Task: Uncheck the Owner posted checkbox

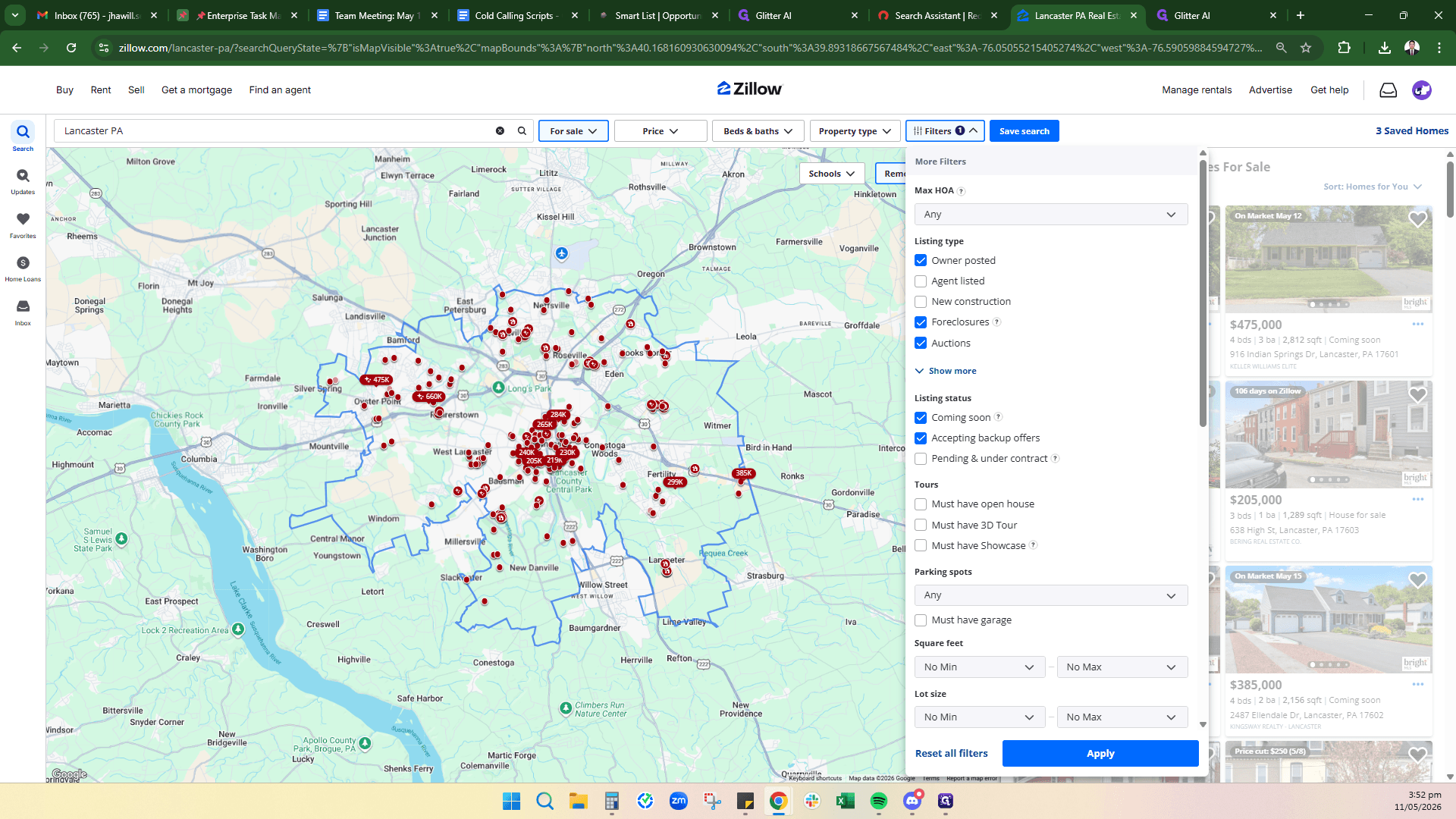Action: tap(921, 260)
